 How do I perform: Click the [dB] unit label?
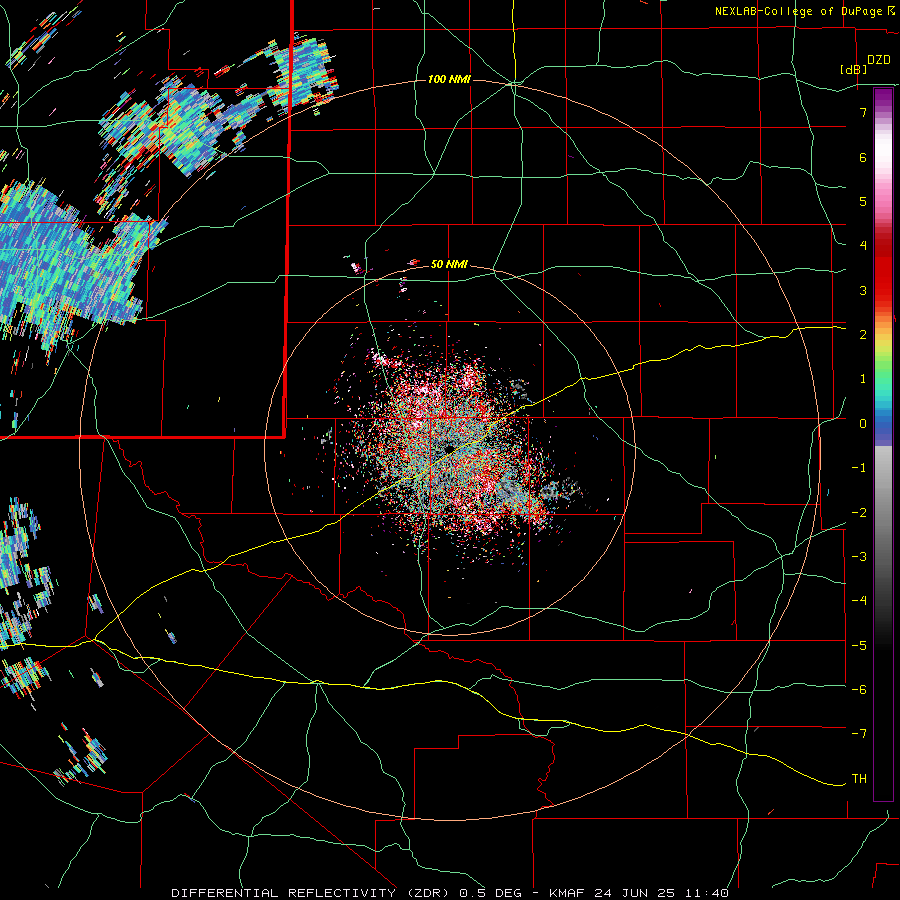pos(853,69)
